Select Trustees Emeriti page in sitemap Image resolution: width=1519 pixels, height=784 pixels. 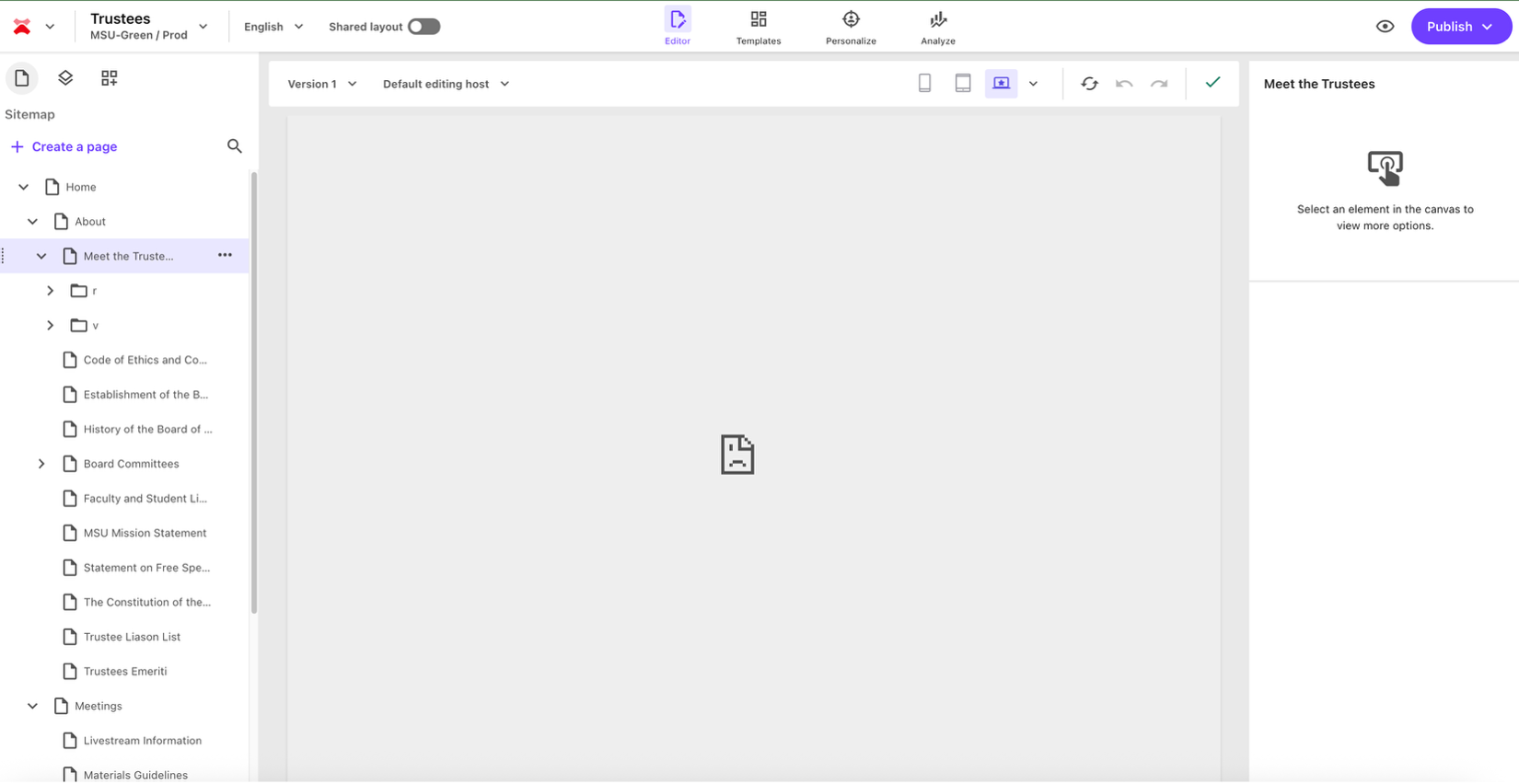point(125,672)
